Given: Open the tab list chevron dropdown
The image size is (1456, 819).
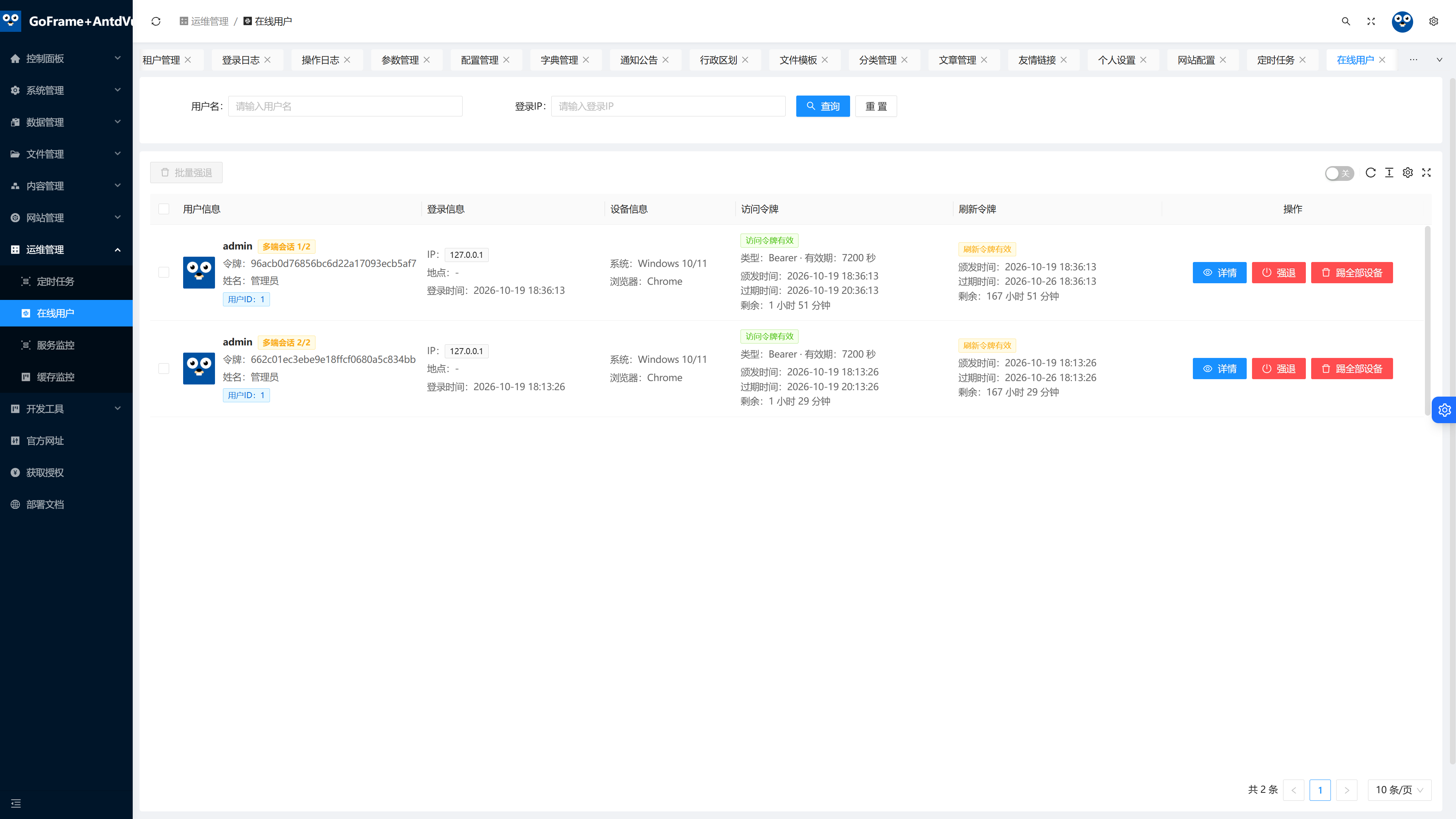Looking at the screenshot, I should tap(1439, 60).
